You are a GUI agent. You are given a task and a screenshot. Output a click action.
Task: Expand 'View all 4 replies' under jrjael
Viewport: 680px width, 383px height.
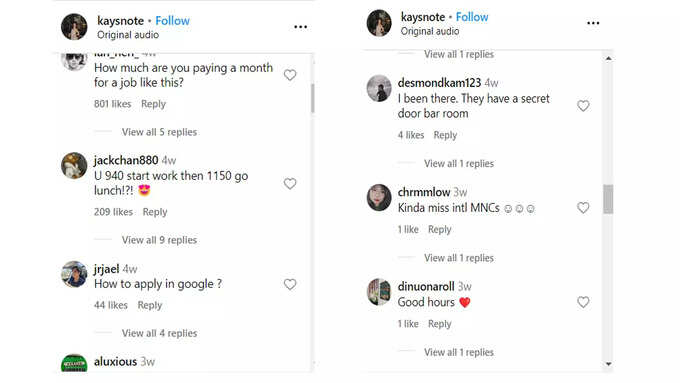point(159,333)
